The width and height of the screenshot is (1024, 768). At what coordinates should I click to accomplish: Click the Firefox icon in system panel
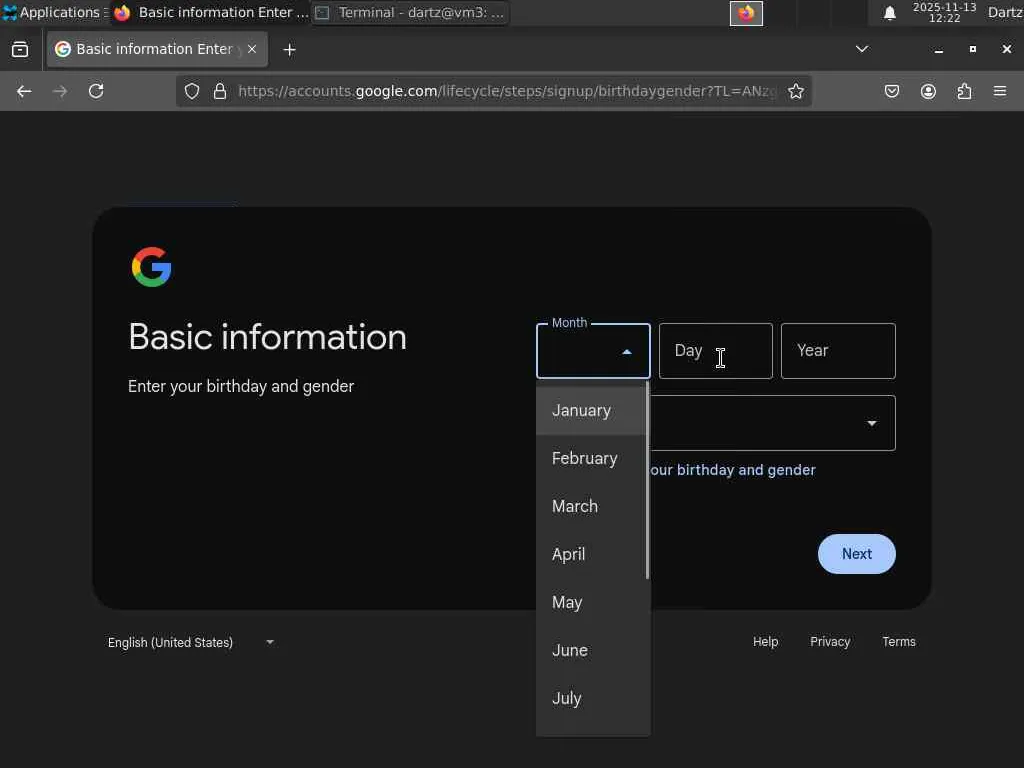click(746, 13)
